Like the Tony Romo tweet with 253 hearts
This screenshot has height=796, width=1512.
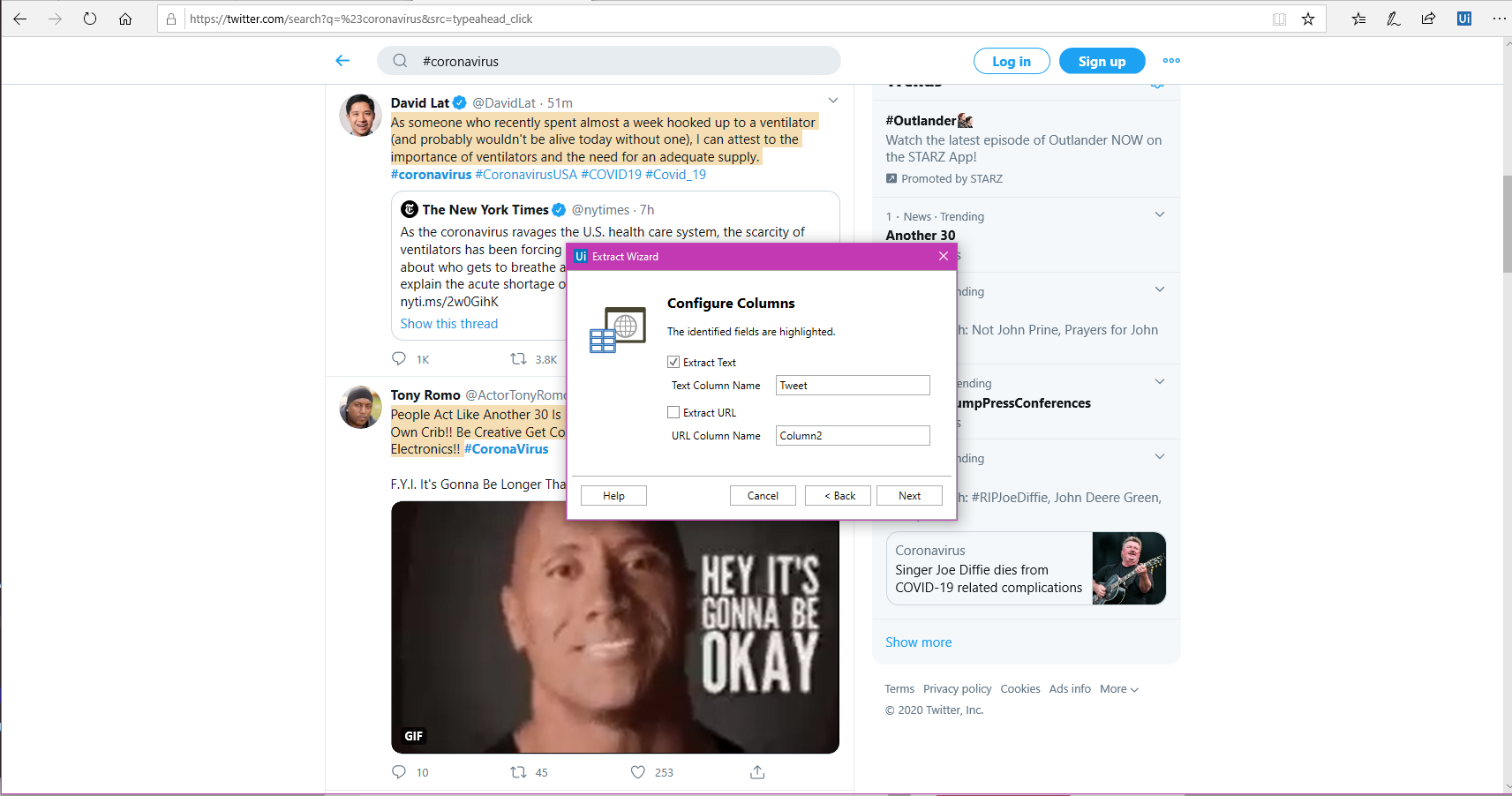[638, 772]
